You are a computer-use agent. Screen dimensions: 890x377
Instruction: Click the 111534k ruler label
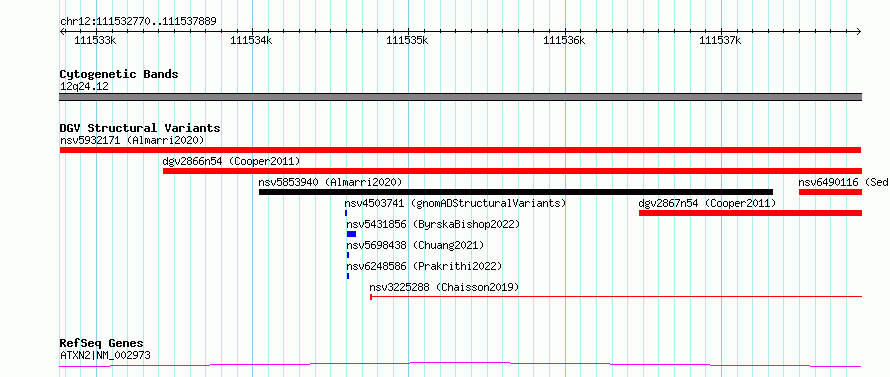point(251,40)
